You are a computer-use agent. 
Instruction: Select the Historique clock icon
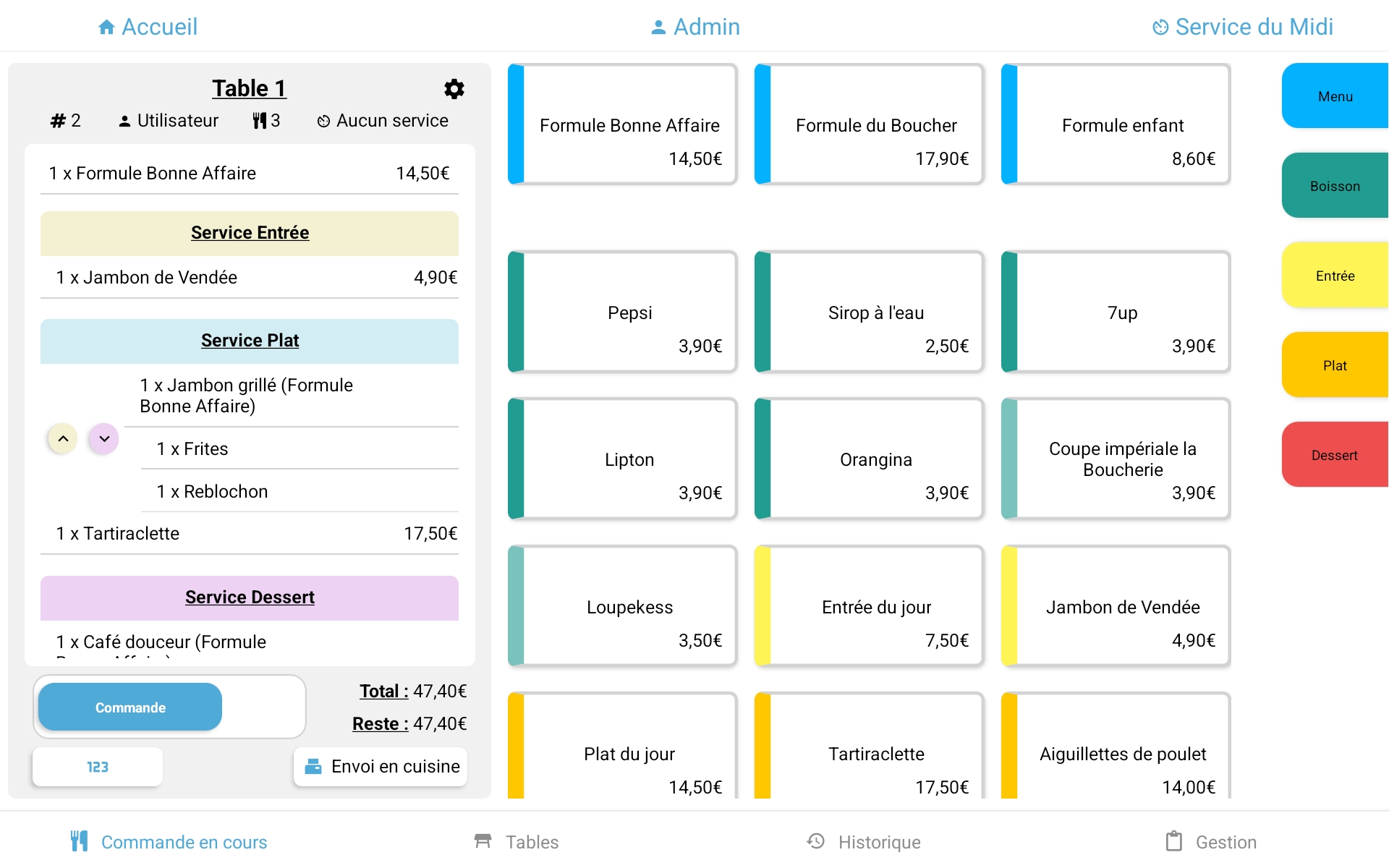click(815, 841)
